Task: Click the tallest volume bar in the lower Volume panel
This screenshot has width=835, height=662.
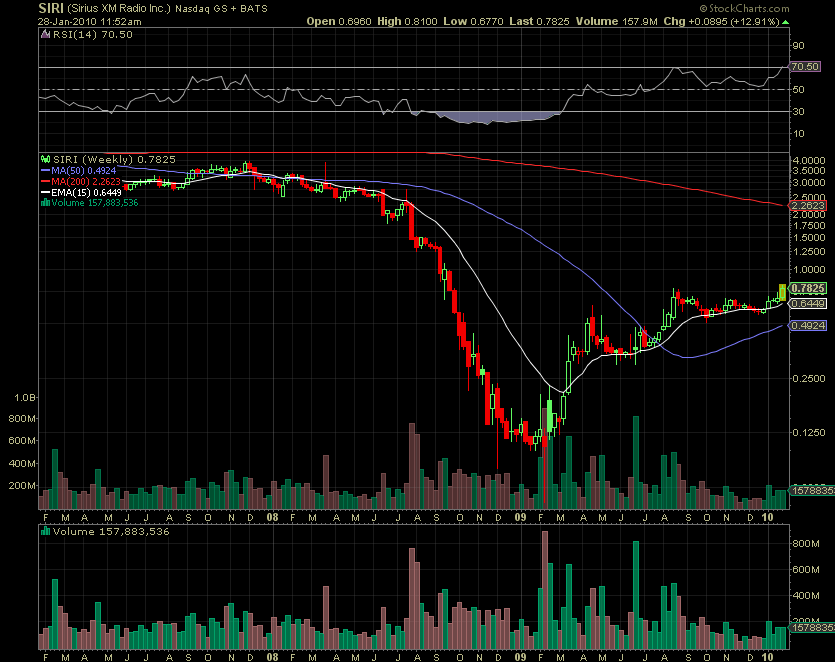Action: (545, 590)
